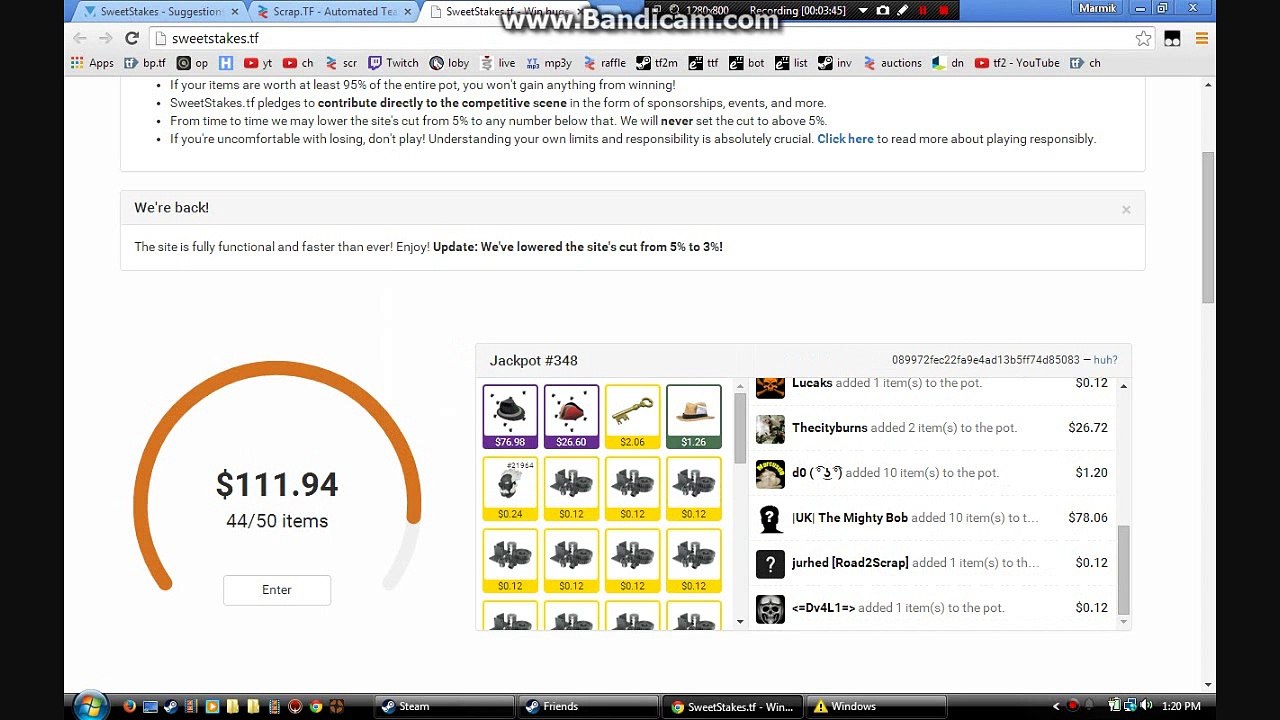Screen dimensions: 1280x720
Task: Open the list bookmark
Action: 791,63
